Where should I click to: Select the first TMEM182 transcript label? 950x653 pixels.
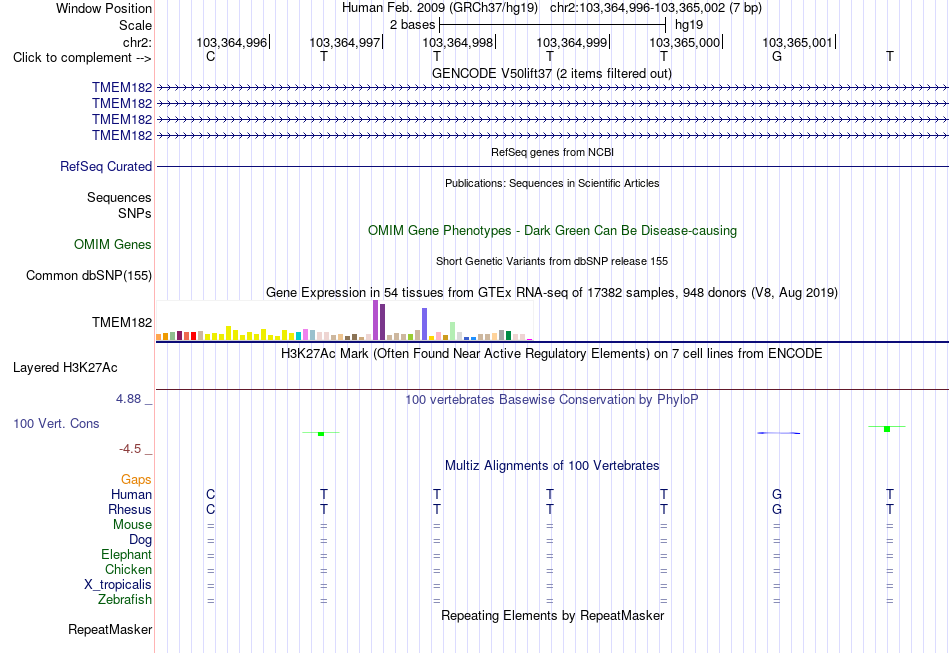[x=122, y=88]
